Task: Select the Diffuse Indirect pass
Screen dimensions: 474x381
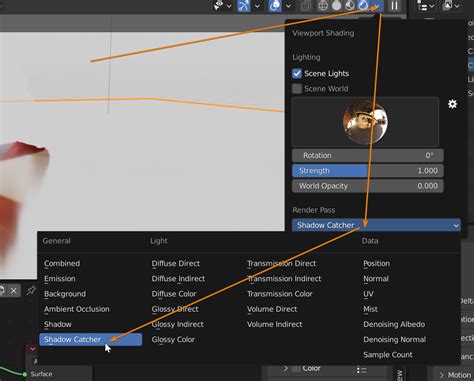Action: [x=178, y=279]
